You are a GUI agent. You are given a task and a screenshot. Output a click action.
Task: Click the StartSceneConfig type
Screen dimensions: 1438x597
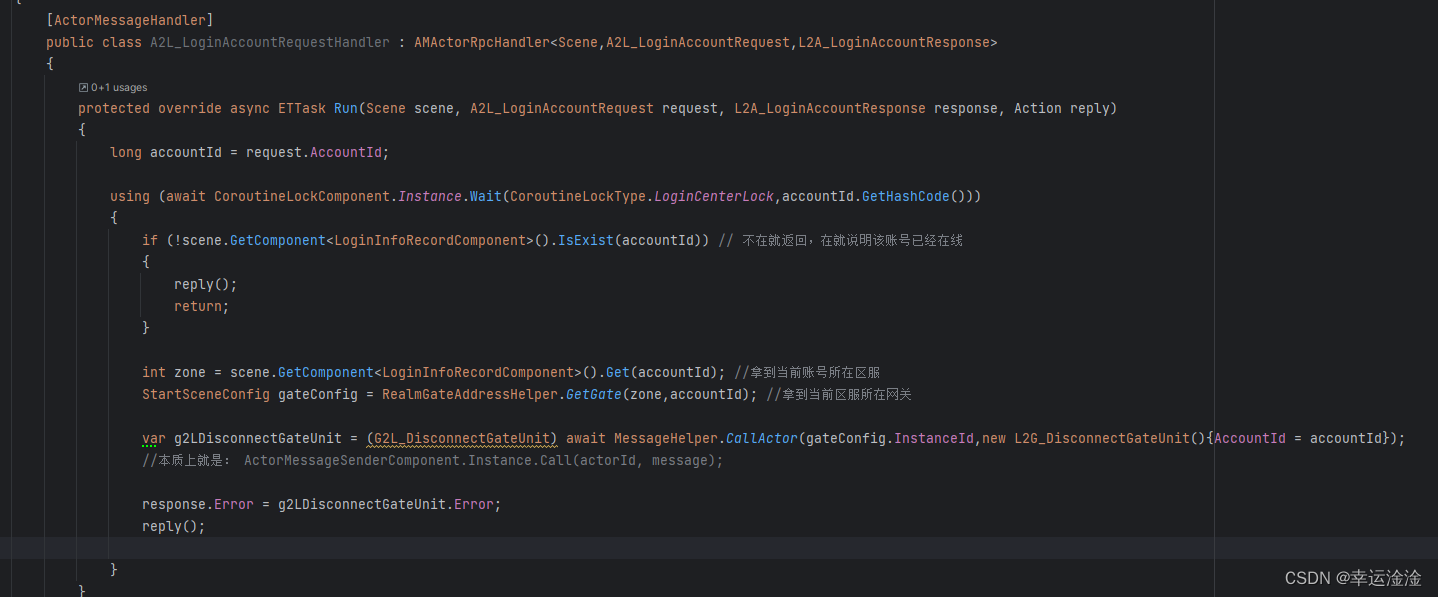(206, 394)
